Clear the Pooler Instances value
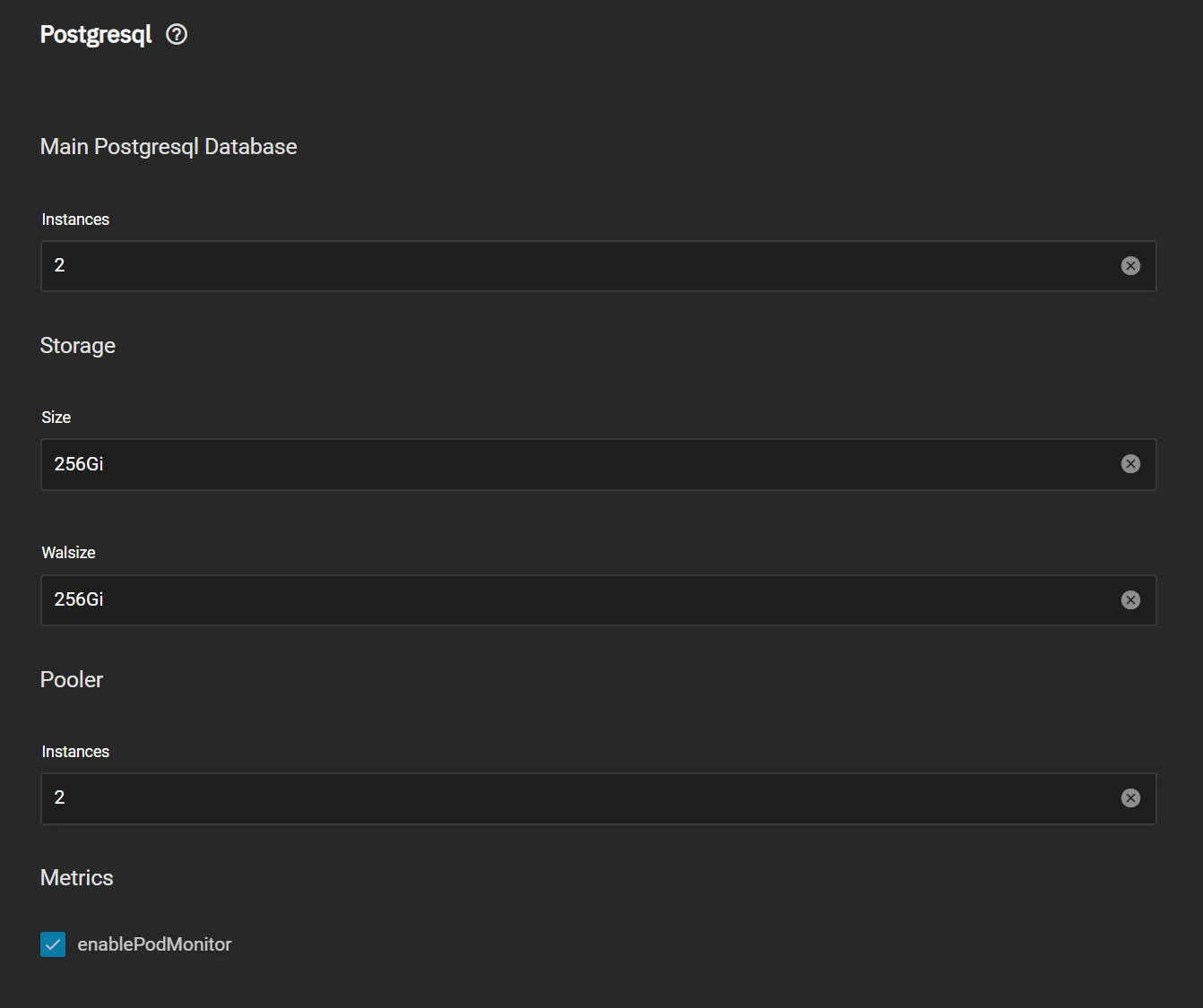Screen dimensions: 1203x1008 (1130, 797)
